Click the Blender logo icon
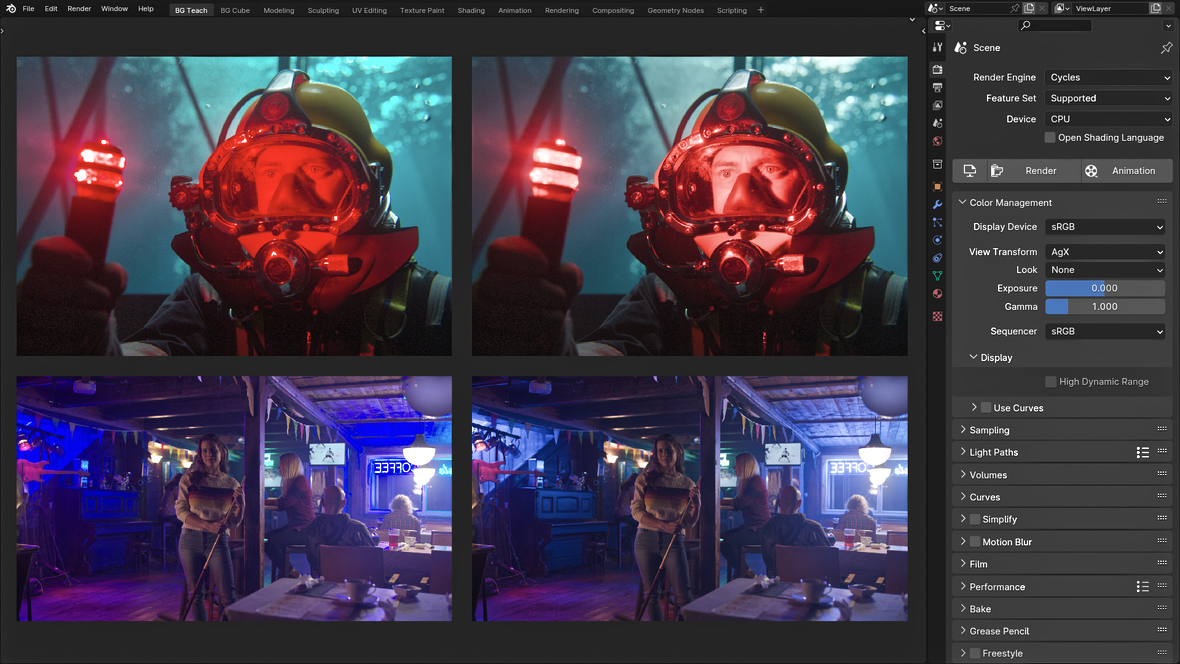 (8, 9)
